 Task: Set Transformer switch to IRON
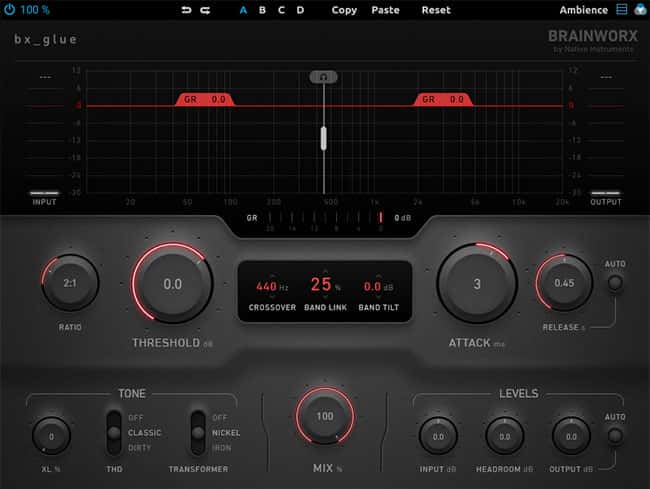point(222,448)
